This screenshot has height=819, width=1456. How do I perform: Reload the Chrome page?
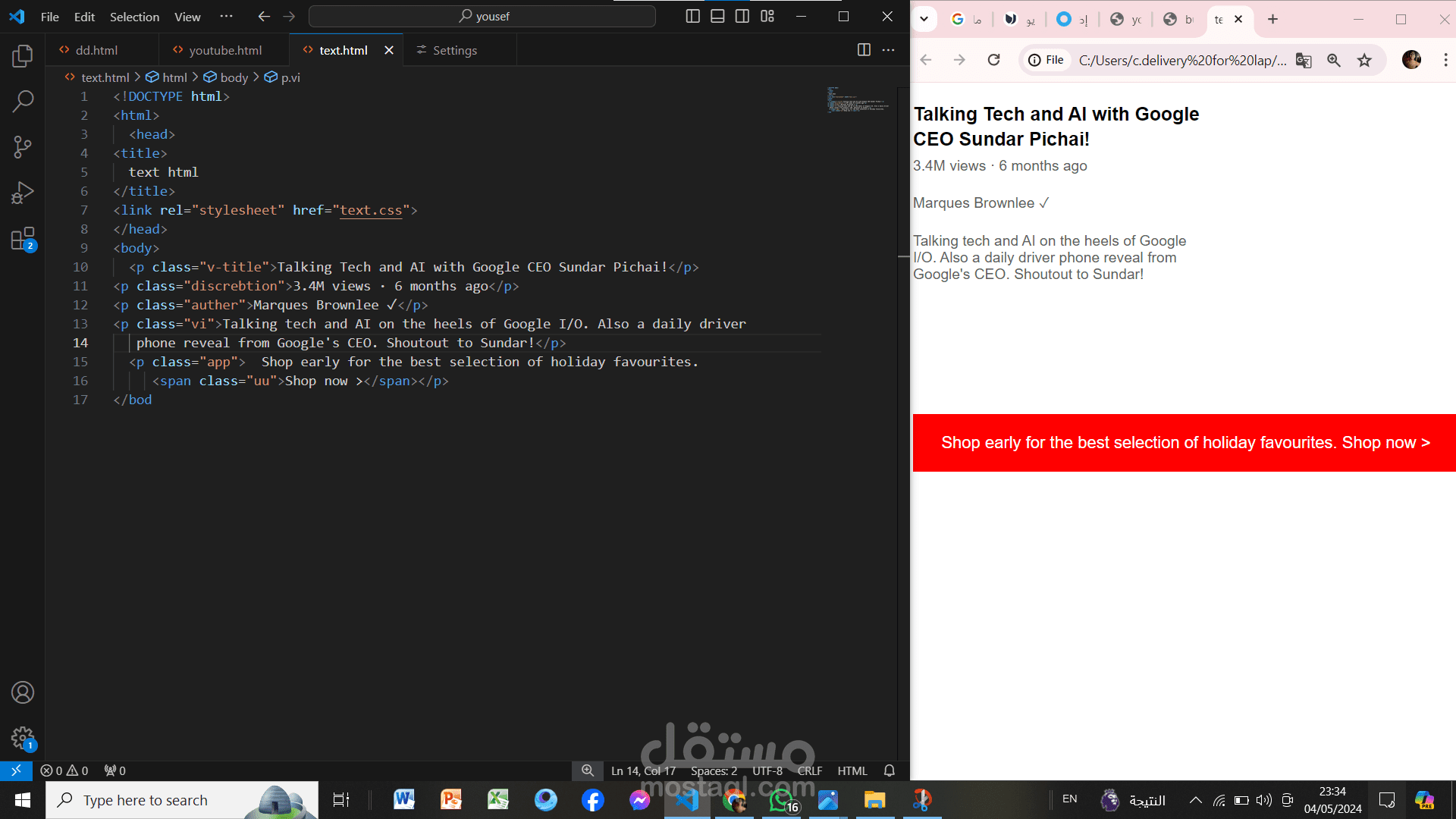point(993,60)
